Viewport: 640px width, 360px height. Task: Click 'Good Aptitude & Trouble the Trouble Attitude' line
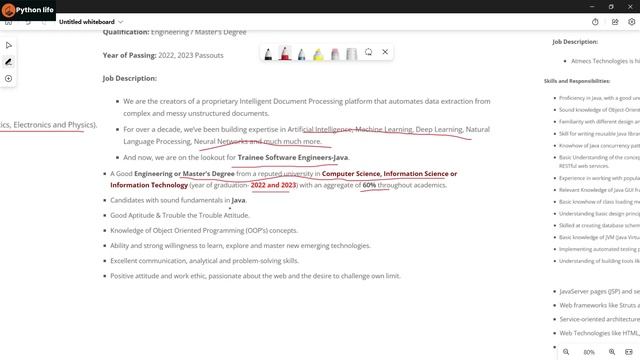(x=180, y=215)
